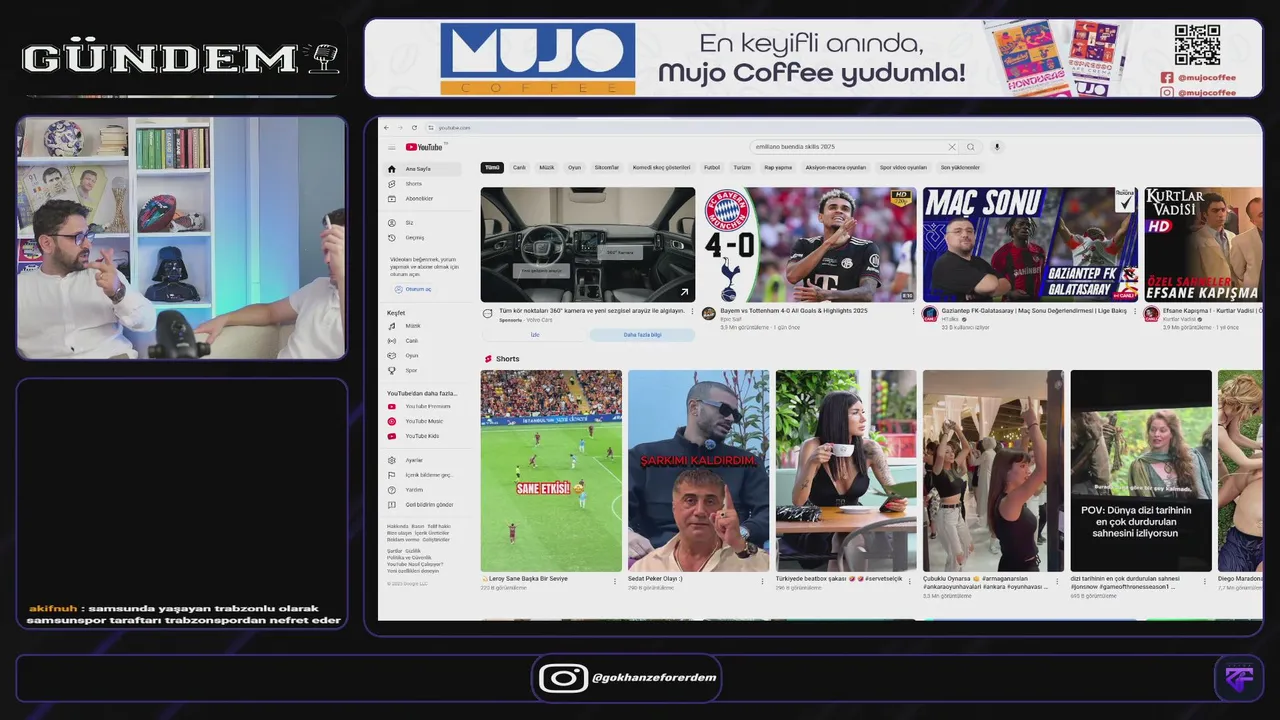The image size is (1280, 720).
Task: Open YouTube Premium in the sidebar
Action: [424, 407]
